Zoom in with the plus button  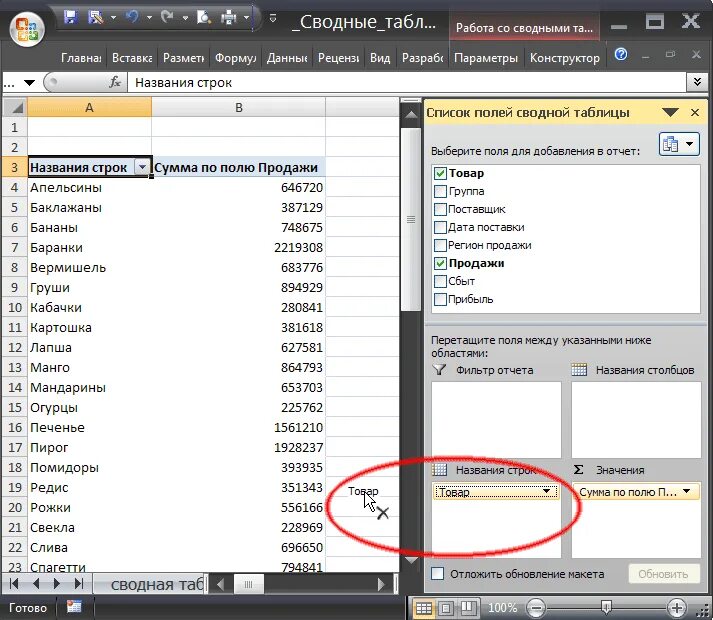coord(677,608)
